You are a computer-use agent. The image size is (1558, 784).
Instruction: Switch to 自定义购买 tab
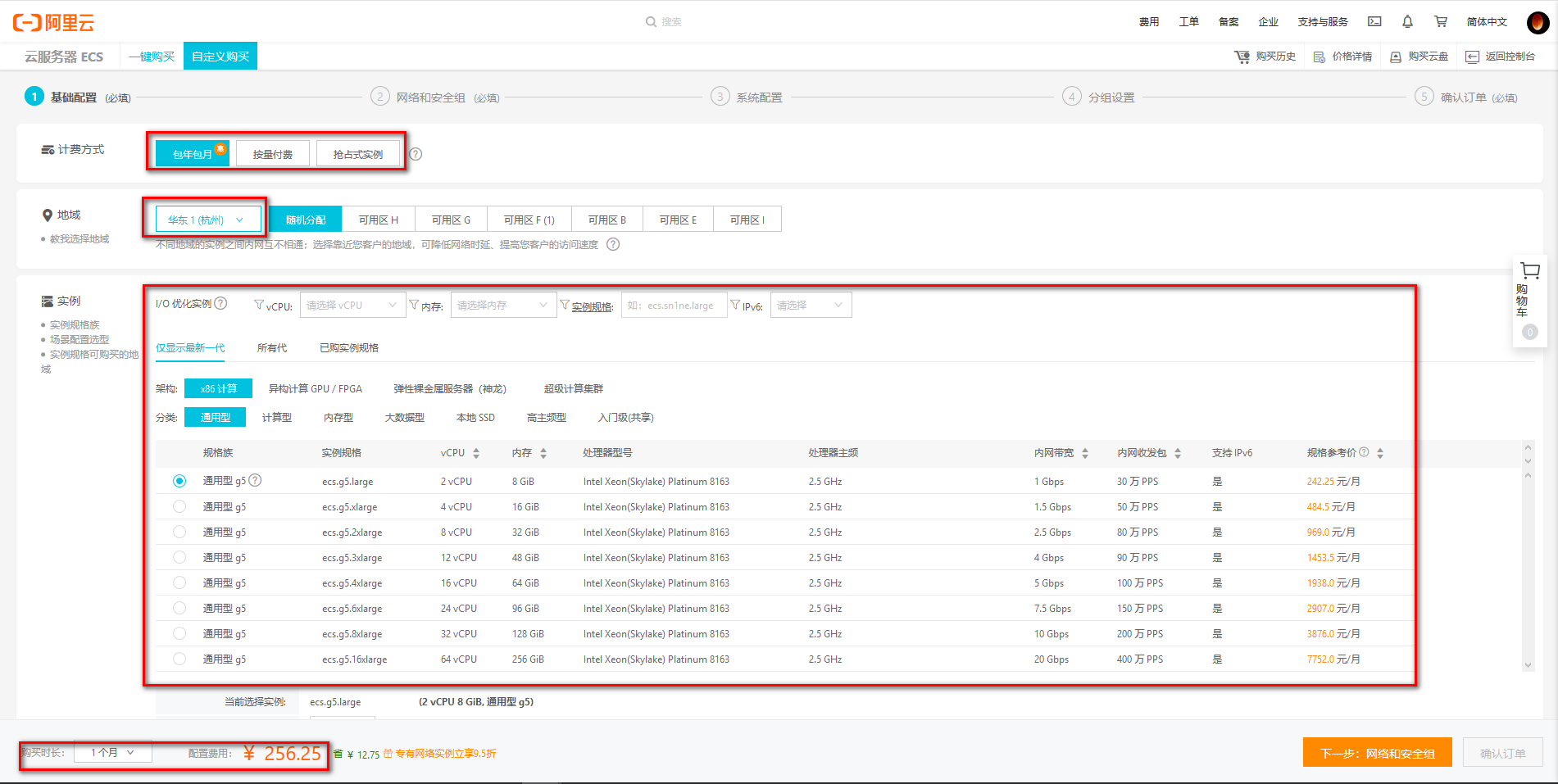pyautogui.click(x=220, y=57)
